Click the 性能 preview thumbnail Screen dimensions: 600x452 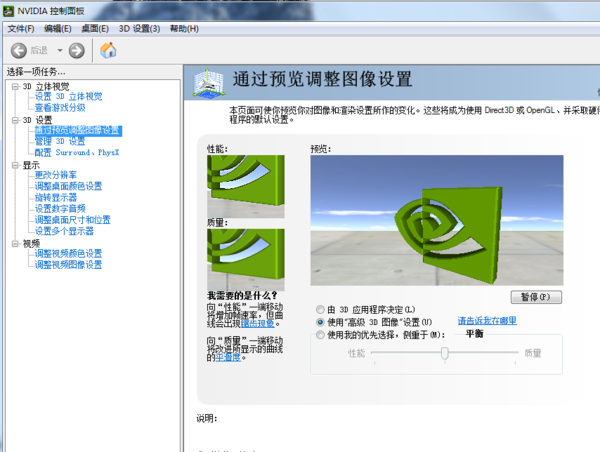click(x=246, y=186)
